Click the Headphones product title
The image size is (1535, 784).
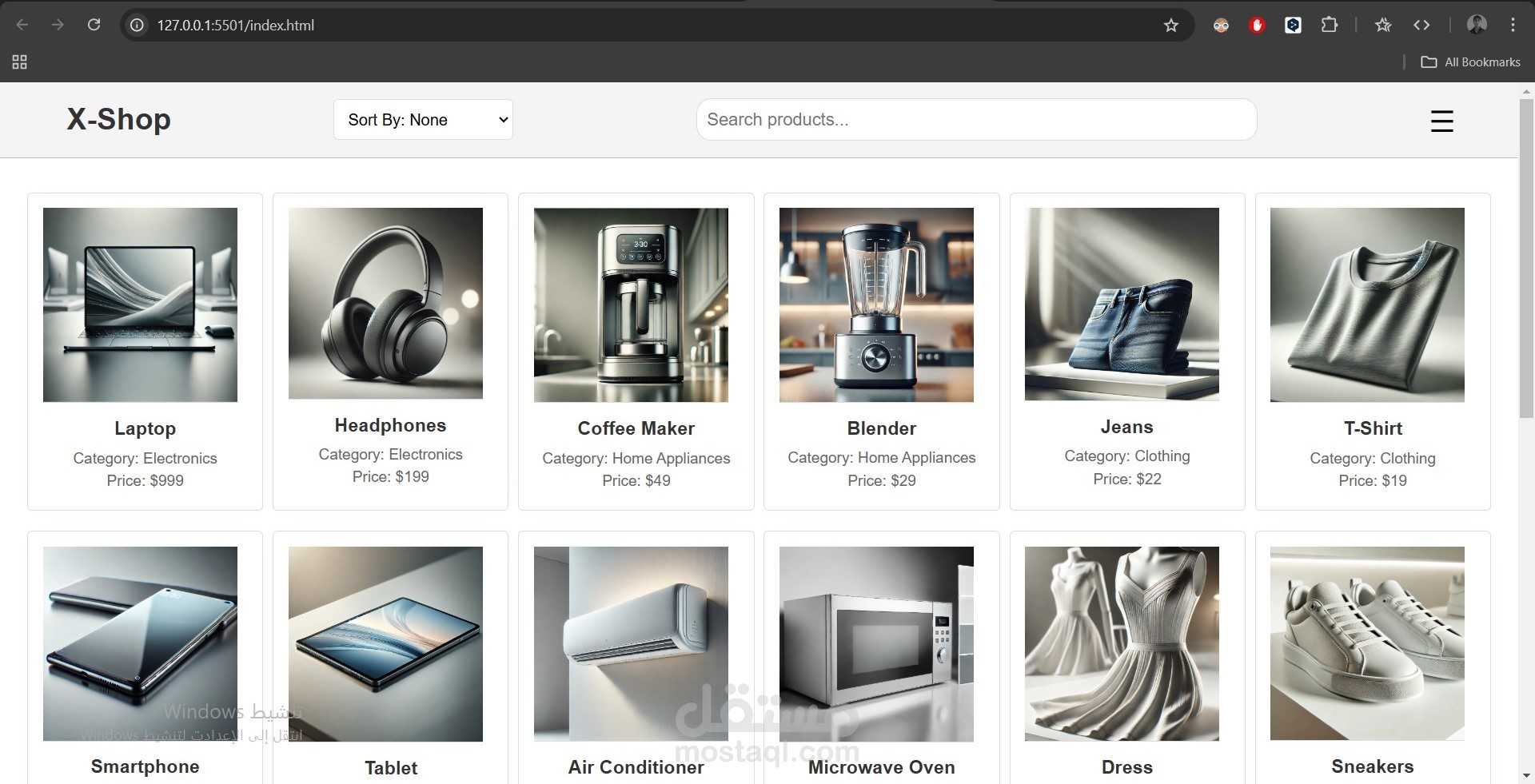click(x=390, y=425)
